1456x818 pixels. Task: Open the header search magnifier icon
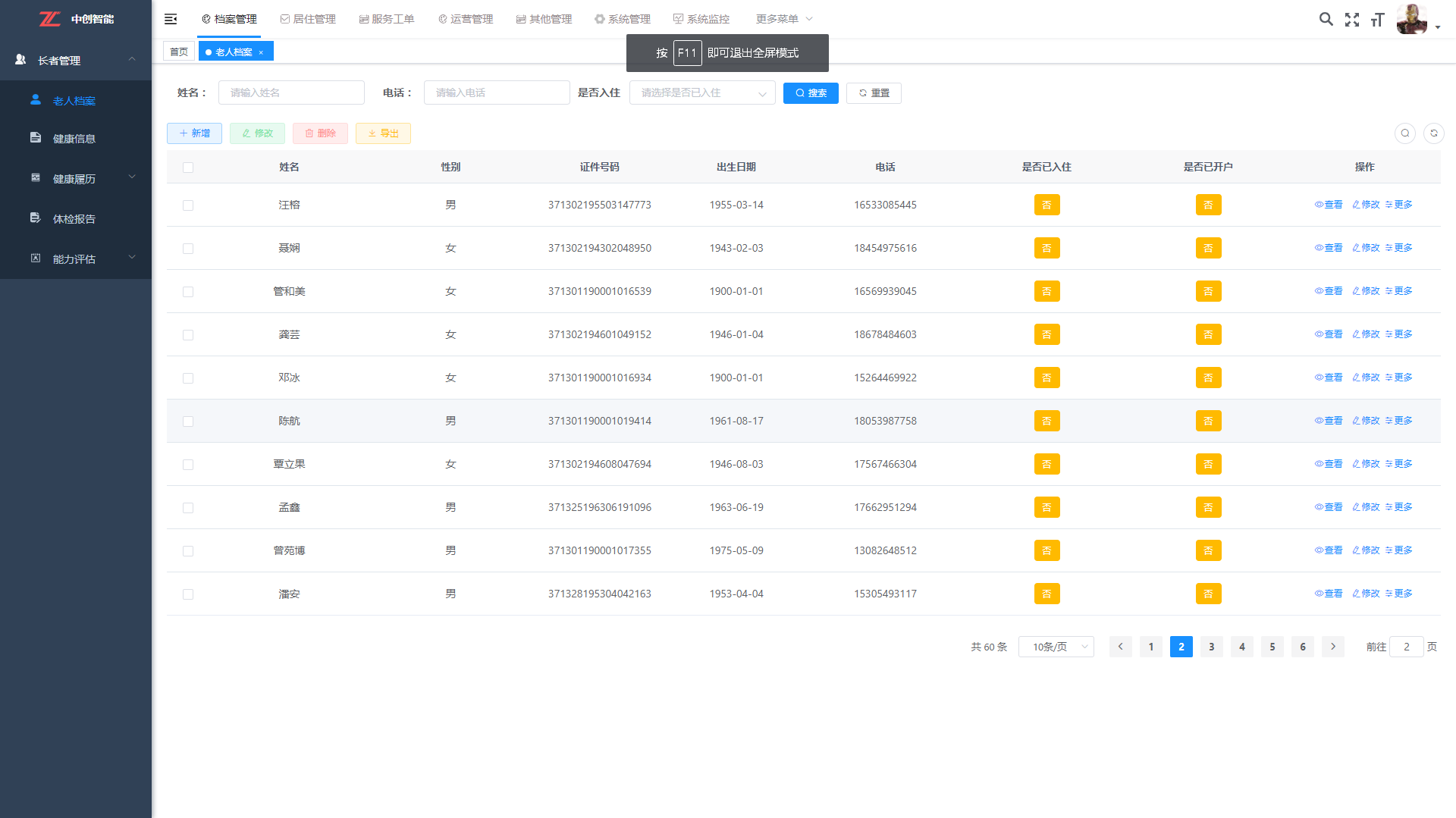click(x=1326, y=19)
